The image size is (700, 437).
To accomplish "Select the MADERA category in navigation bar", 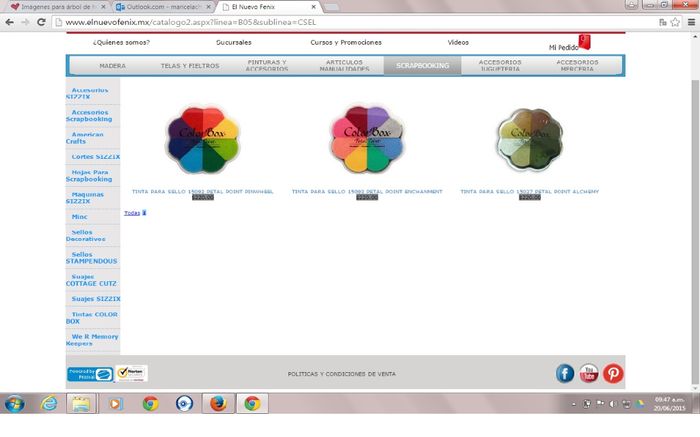I will [x=112, y=66].
